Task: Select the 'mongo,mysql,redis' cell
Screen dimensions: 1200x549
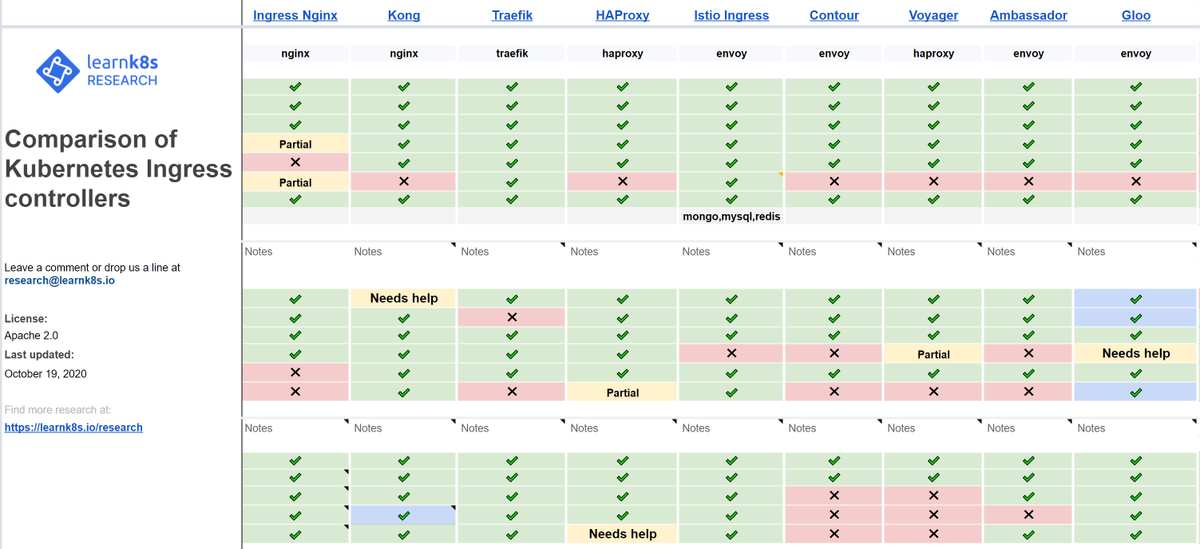Action: point(731,216)
